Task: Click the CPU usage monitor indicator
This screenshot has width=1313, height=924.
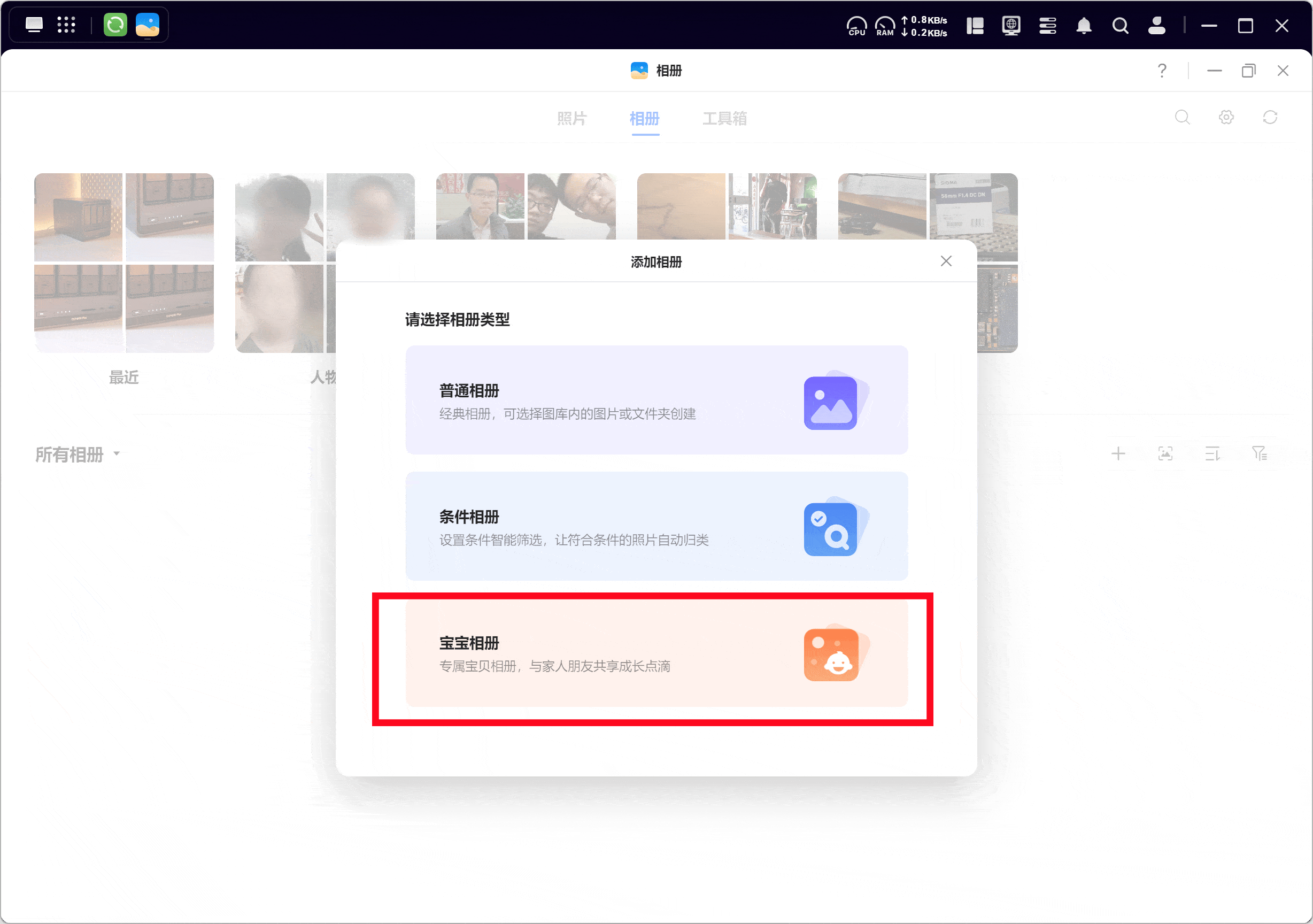Action: pos(856,26)
